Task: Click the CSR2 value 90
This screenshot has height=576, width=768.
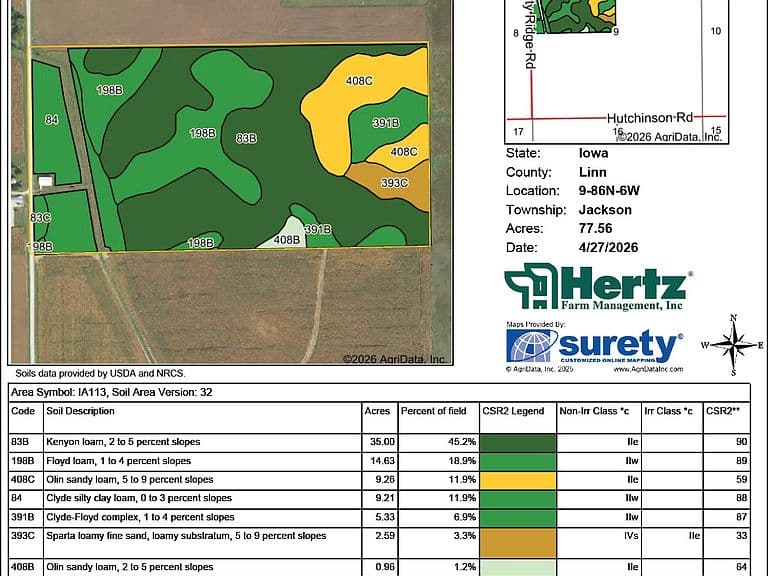Action: (x=742, y=442)
